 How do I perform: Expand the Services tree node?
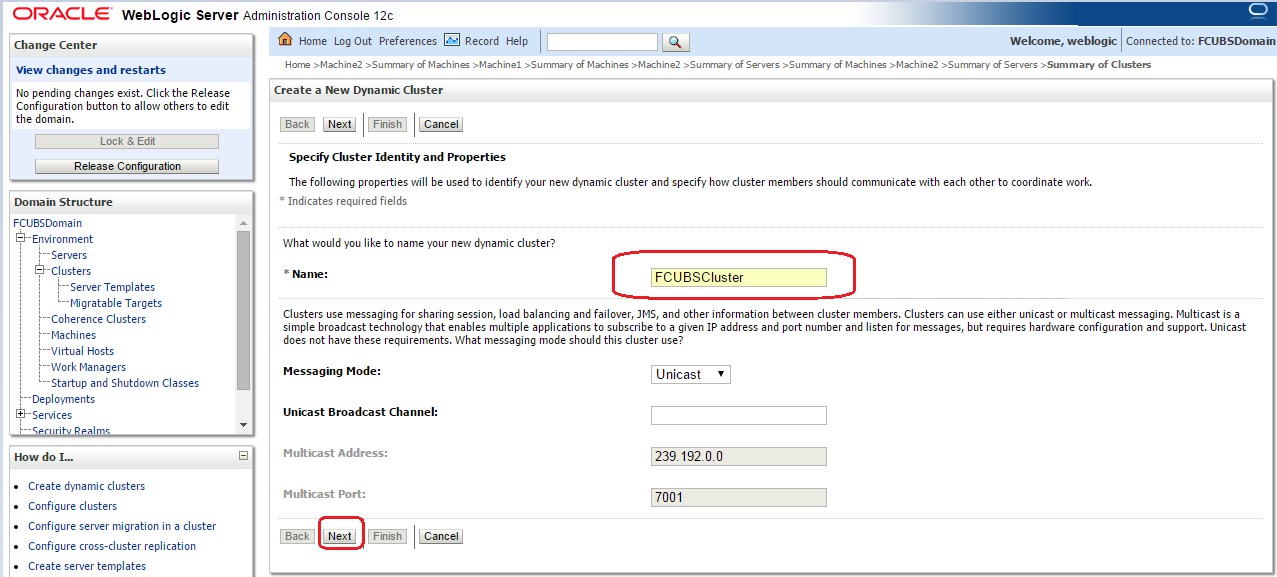point(21,415)
